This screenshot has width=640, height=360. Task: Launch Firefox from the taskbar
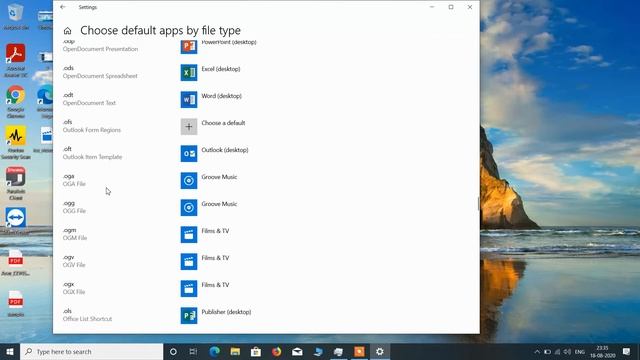[x=276, y=351]
